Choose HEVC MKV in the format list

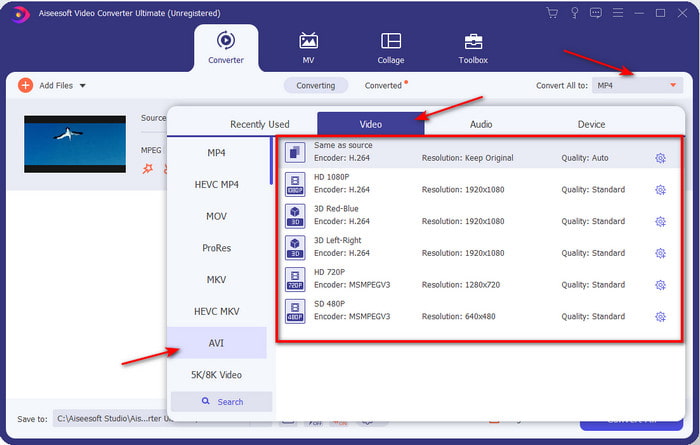pos(217,311)
